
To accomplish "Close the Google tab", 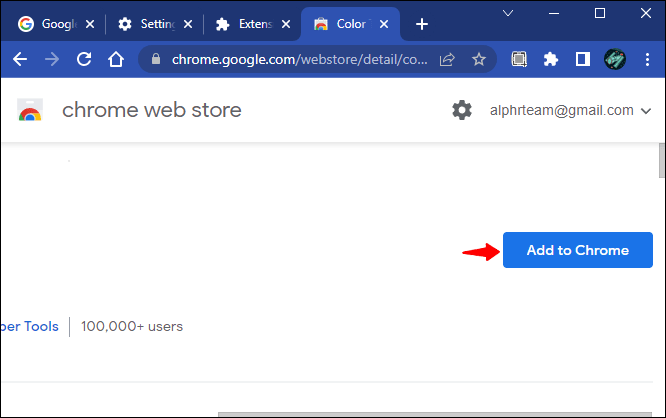I will [x=90, y=24].
